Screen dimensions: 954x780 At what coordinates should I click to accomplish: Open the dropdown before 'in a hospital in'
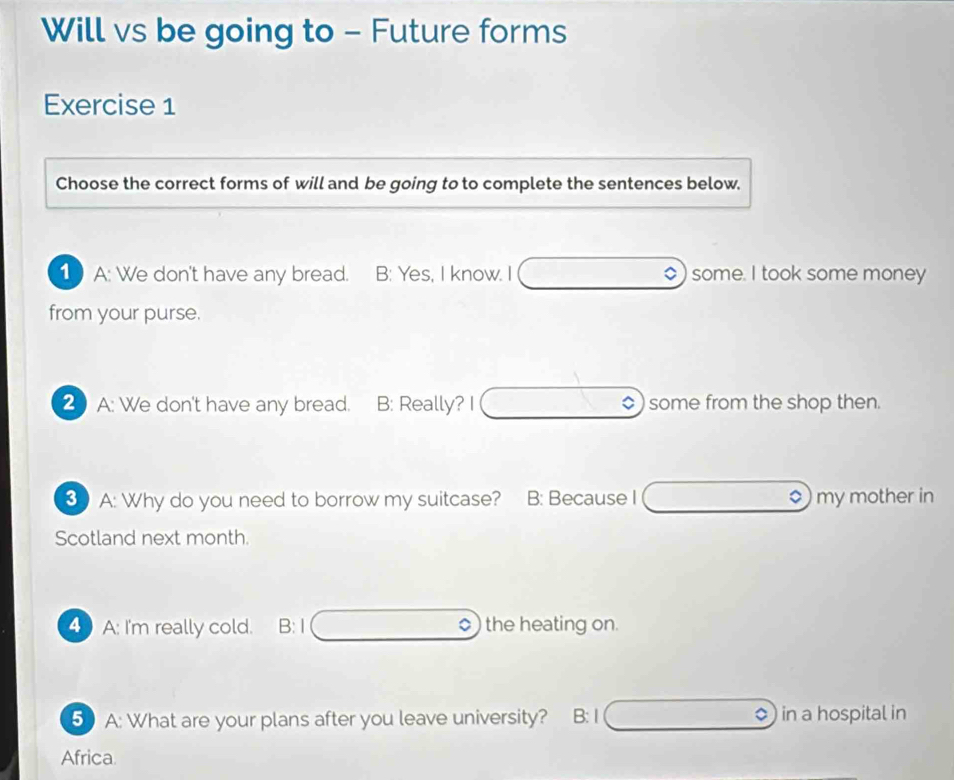pyautogui.click(x=690, y=714)
